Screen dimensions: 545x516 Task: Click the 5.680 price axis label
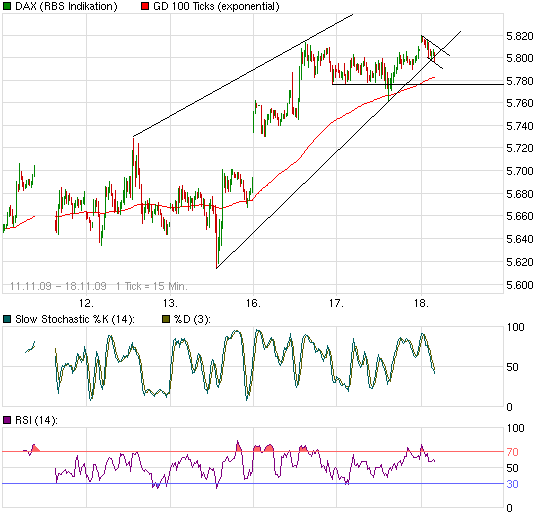coord(520,194)
